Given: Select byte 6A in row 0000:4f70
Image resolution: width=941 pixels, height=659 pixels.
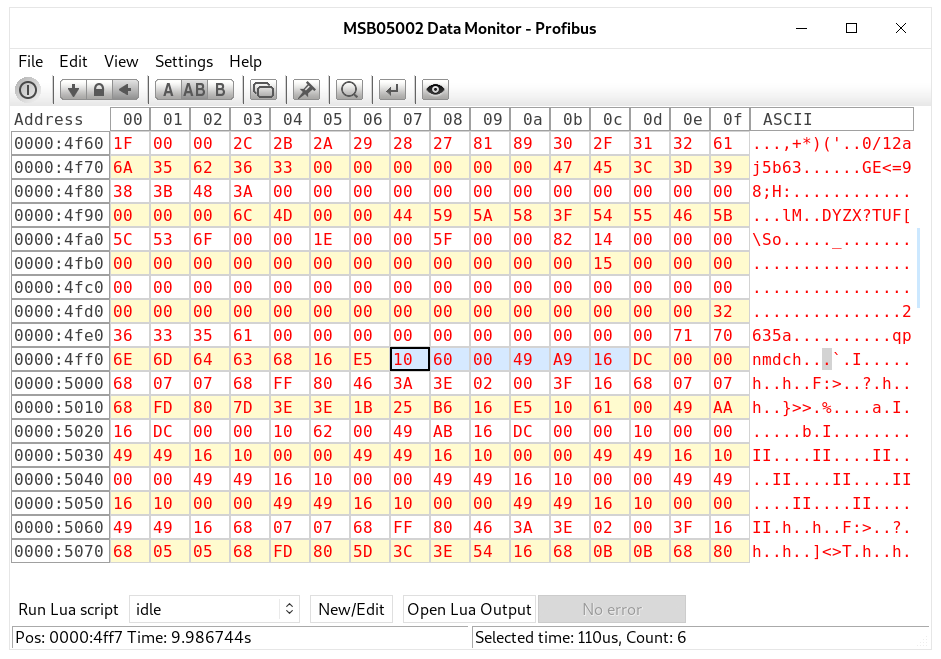Looking at the screenshot, I should coord(130,167).
